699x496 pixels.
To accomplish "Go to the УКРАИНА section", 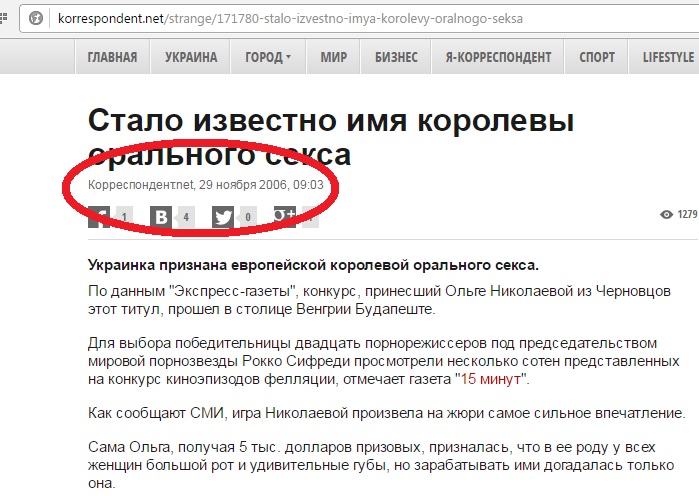I will (189, 57).
